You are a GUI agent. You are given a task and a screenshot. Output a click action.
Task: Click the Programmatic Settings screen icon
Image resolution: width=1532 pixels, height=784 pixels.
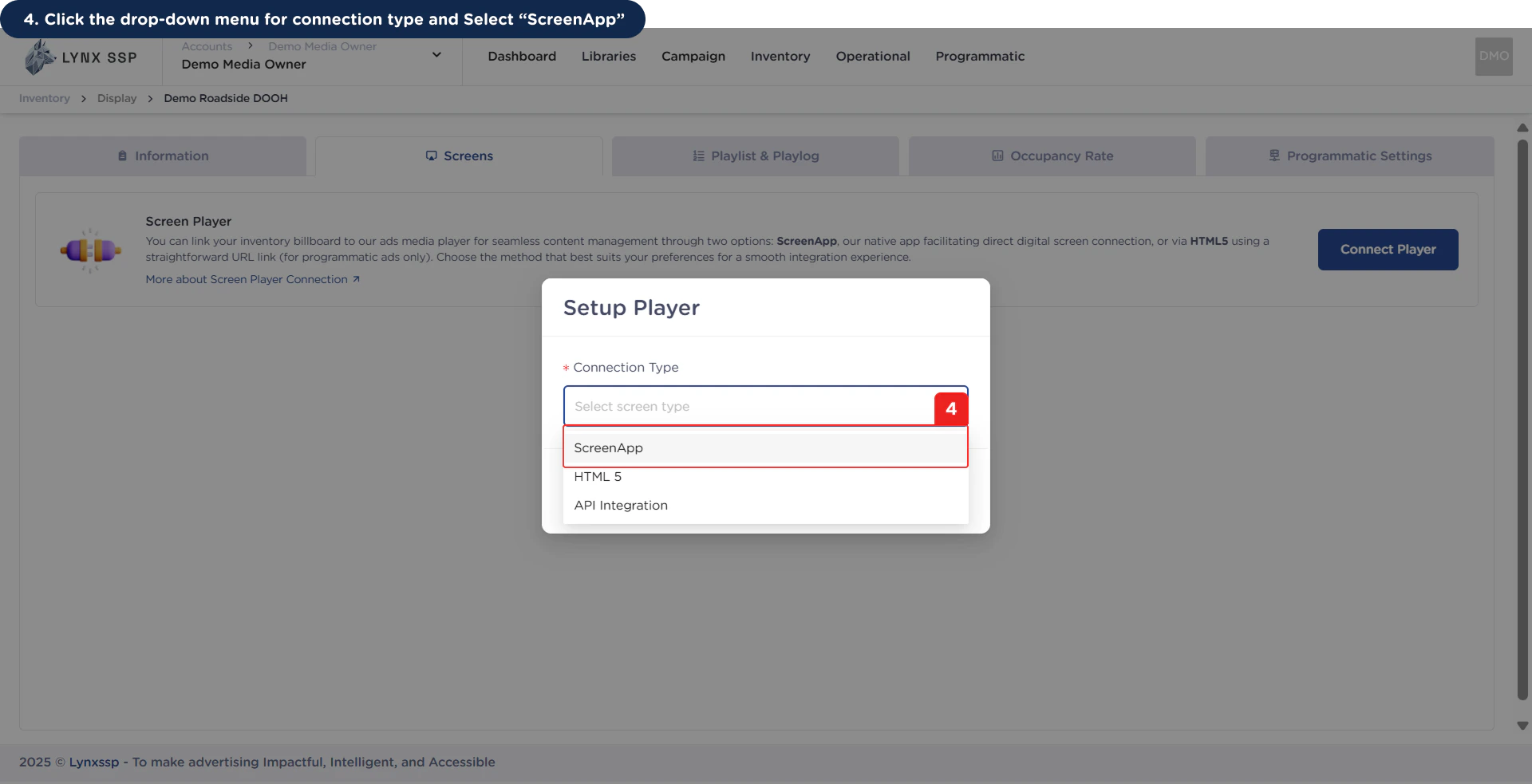[x=1273, y=156]
